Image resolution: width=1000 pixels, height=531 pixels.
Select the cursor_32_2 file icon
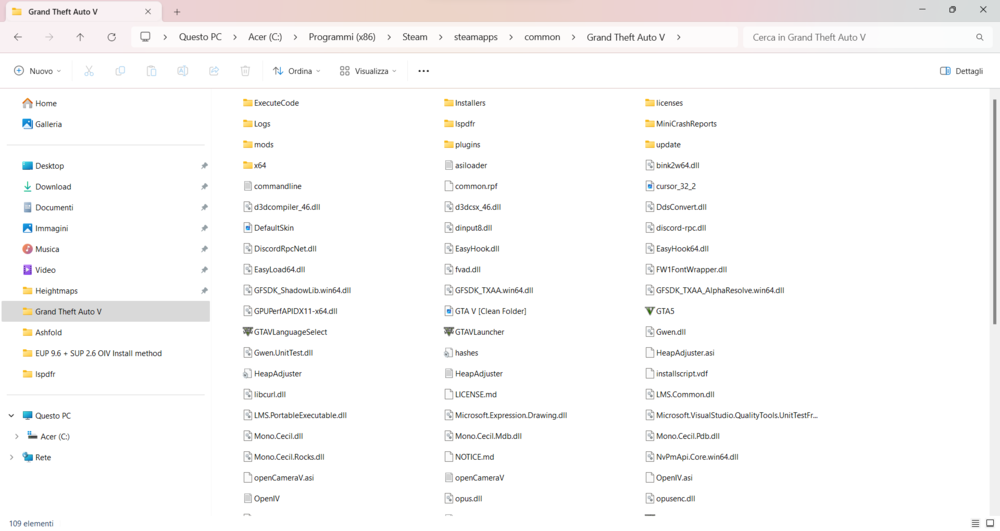(650, 186)
